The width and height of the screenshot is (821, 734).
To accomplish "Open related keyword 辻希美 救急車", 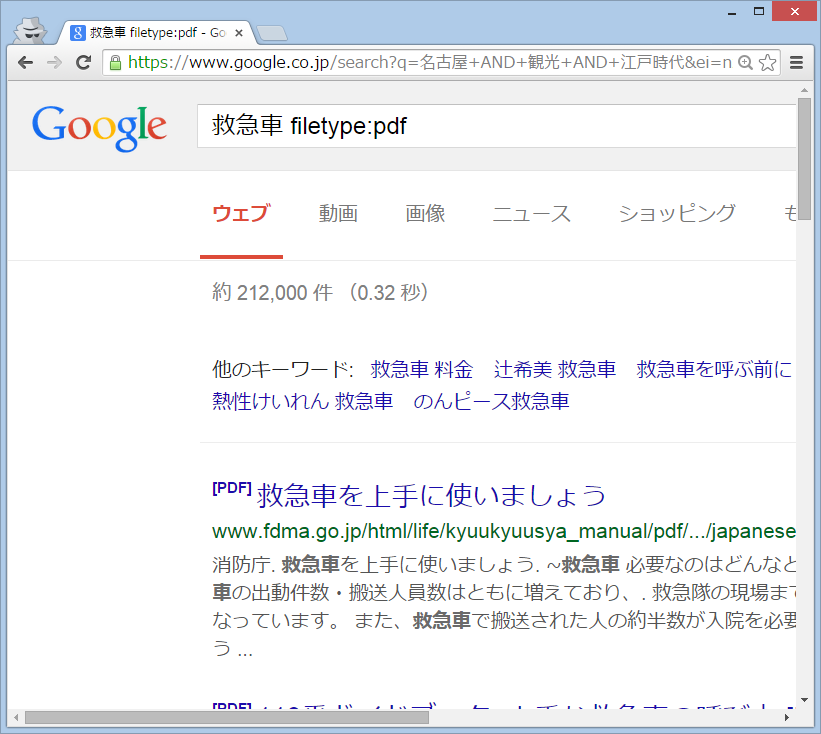I will click(x=554, y=370).
